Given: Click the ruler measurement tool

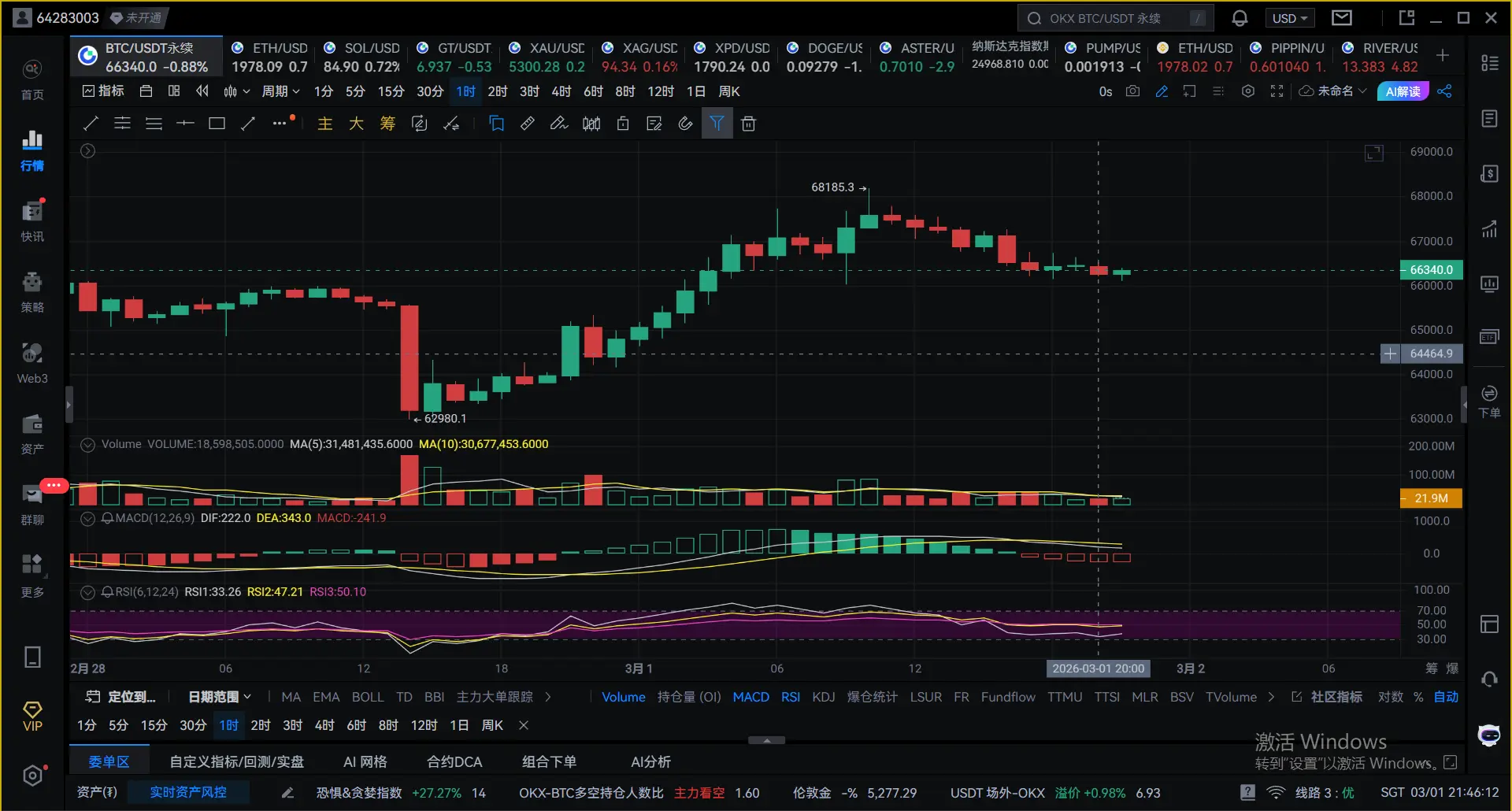Looking at the screenshot, I should click(x=528, y=124).
